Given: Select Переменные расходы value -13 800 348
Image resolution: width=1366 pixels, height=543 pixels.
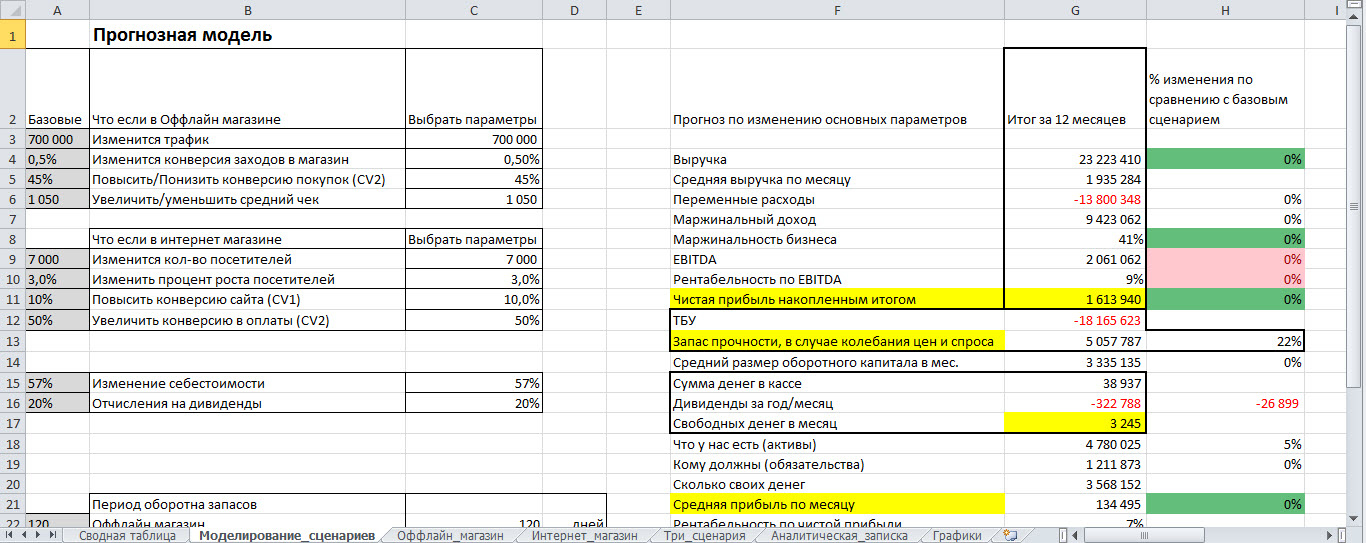Looking at the screenshot, I should [x=1075, y=199].
